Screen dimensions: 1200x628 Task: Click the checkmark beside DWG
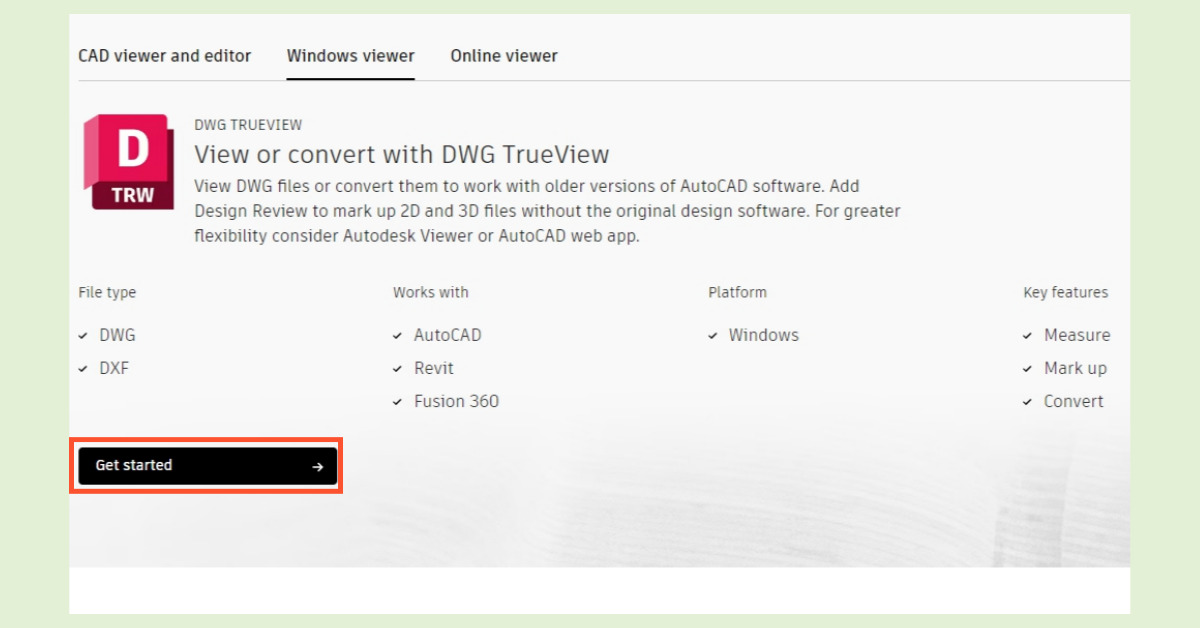pyautogui.click(x=83, y=336)
